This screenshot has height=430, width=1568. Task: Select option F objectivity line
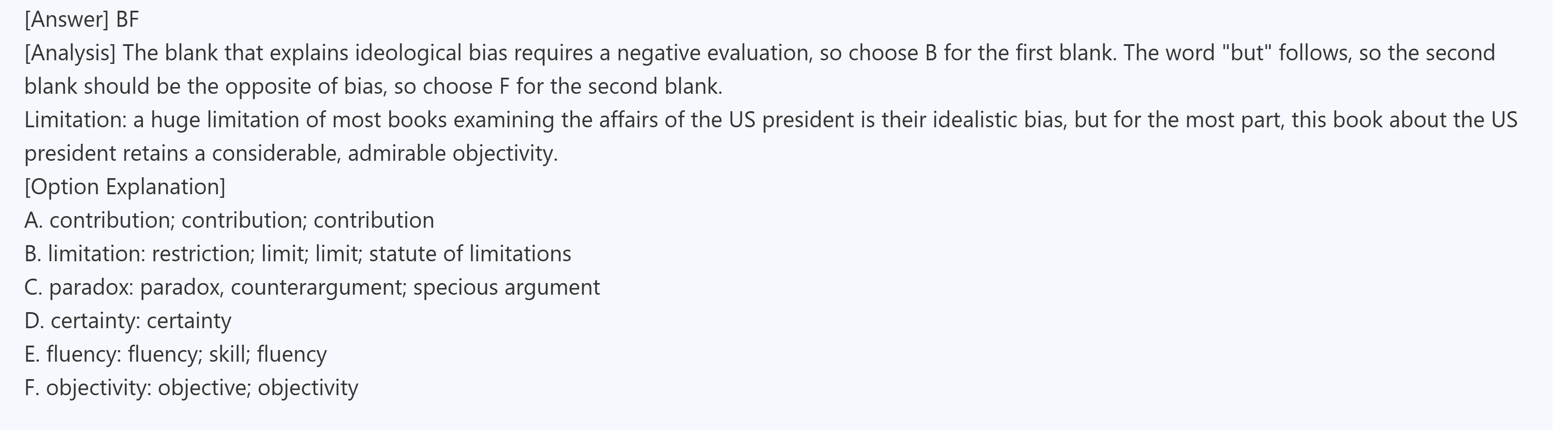[191, 388]
